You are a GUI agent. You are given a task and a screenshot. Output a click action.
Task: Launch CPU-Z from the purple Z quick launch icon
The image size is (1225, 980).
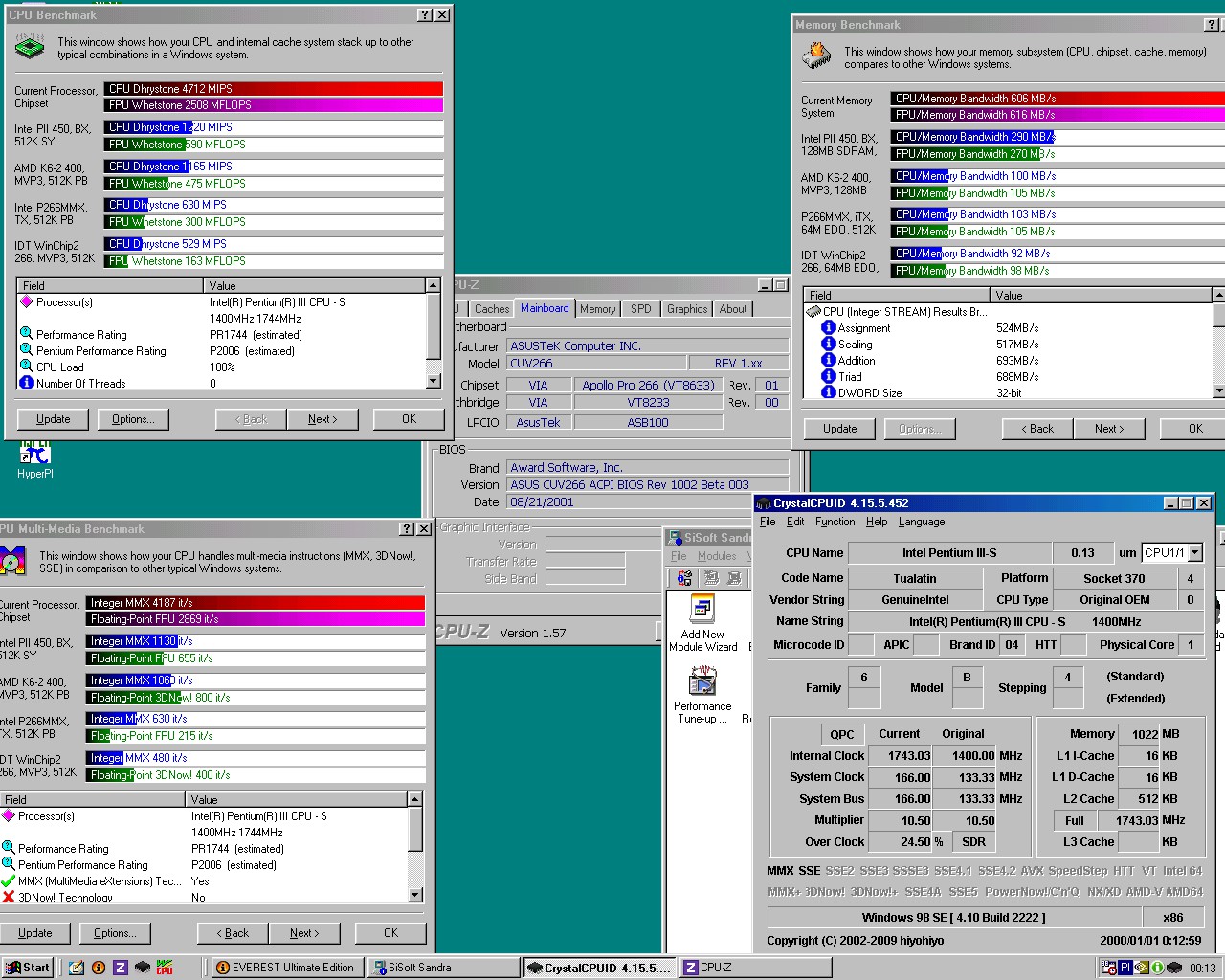coord(121,968)
